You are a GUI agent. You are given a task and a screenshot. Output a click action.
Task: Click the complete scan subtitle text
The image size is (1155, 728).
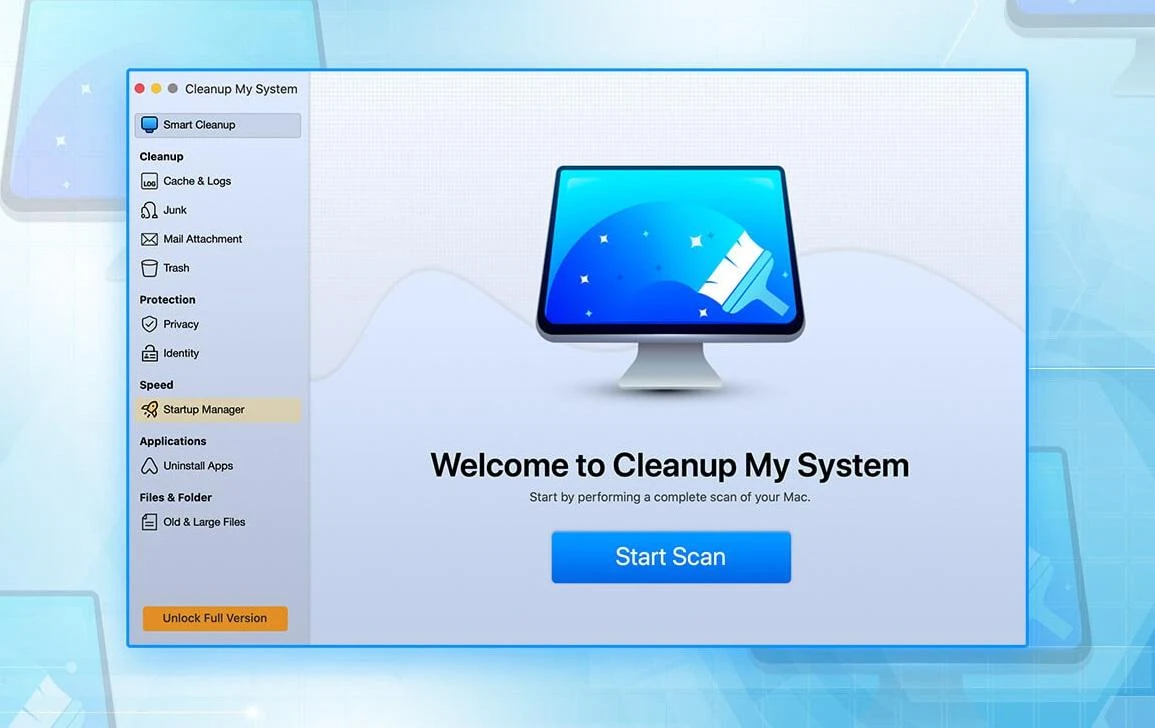[x=670, y=497]
